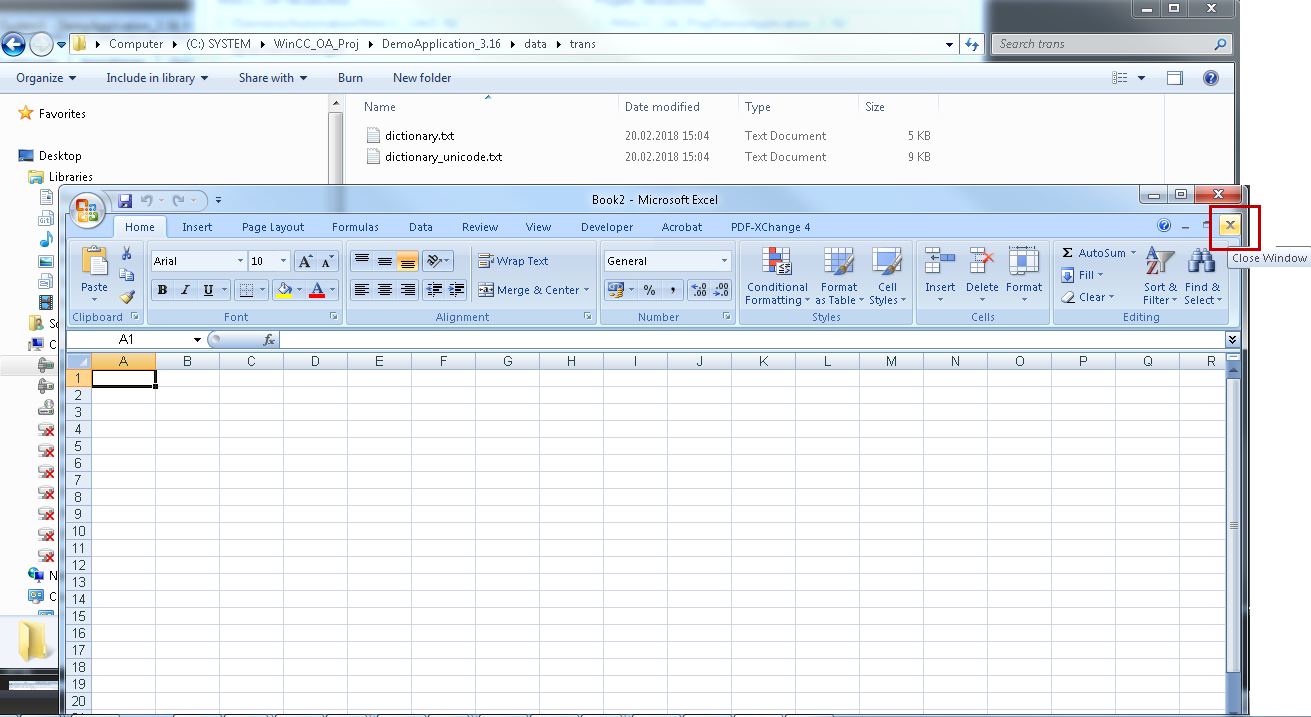The height and width of the screenshot is (717, 1311).
Task: Increase decimal places
Action: [x=699, y=290]
